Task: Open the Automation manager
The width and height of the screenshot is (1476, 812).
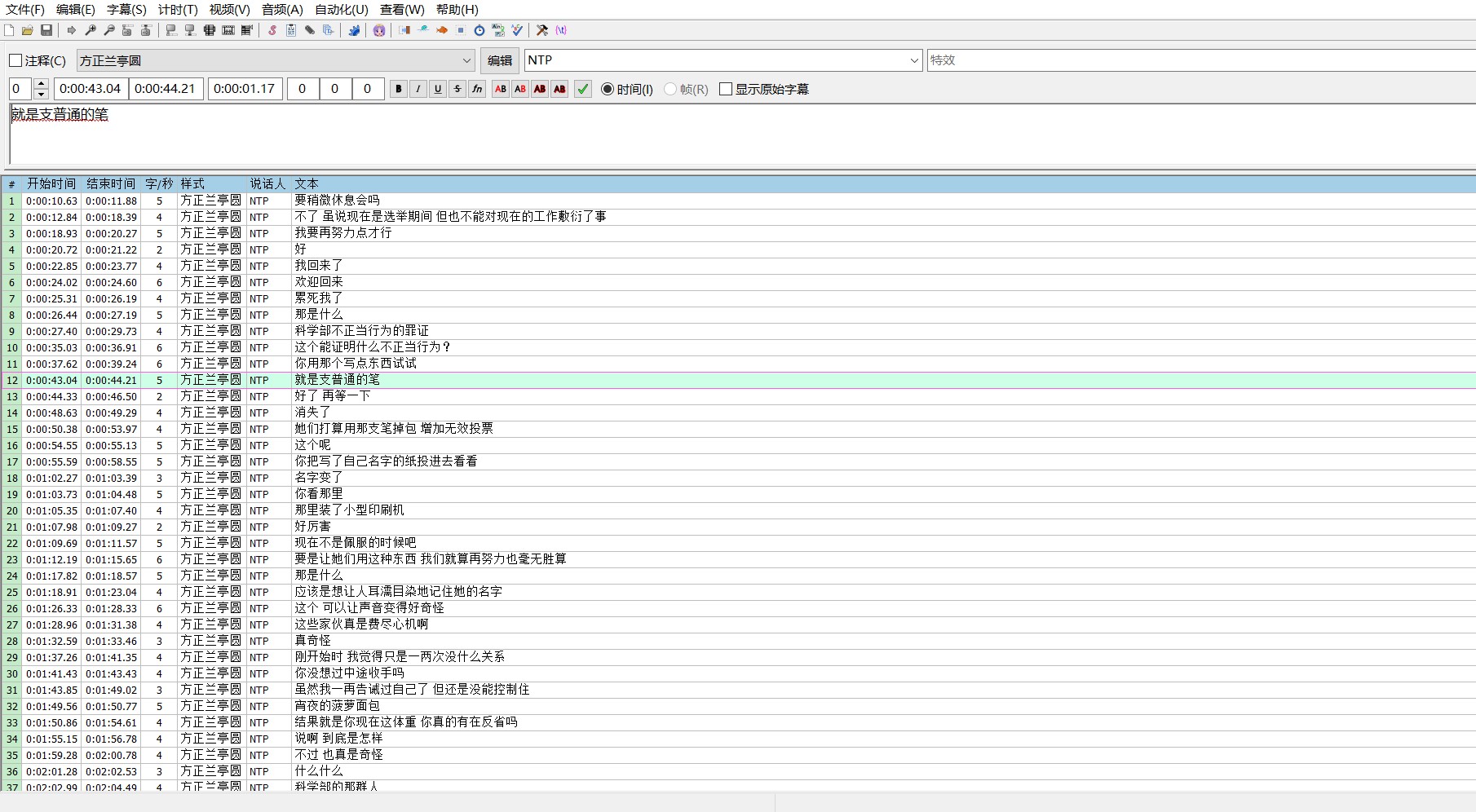Action: tap(354, 30)
